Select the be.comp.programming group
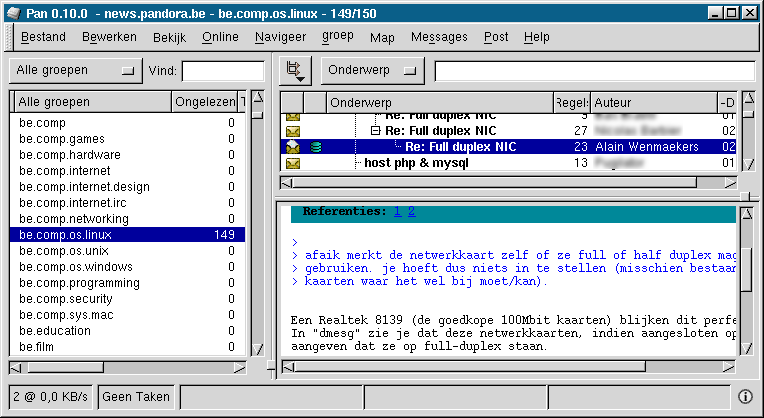This screenshot has width=764, height=418. (x=127, y=283)
